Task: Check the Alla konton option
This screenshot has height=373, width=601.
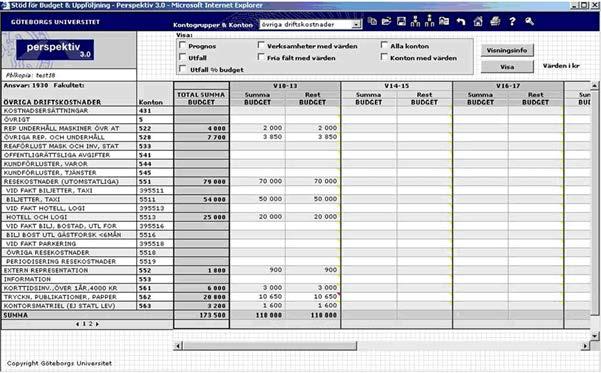Action: coord(384,45)
